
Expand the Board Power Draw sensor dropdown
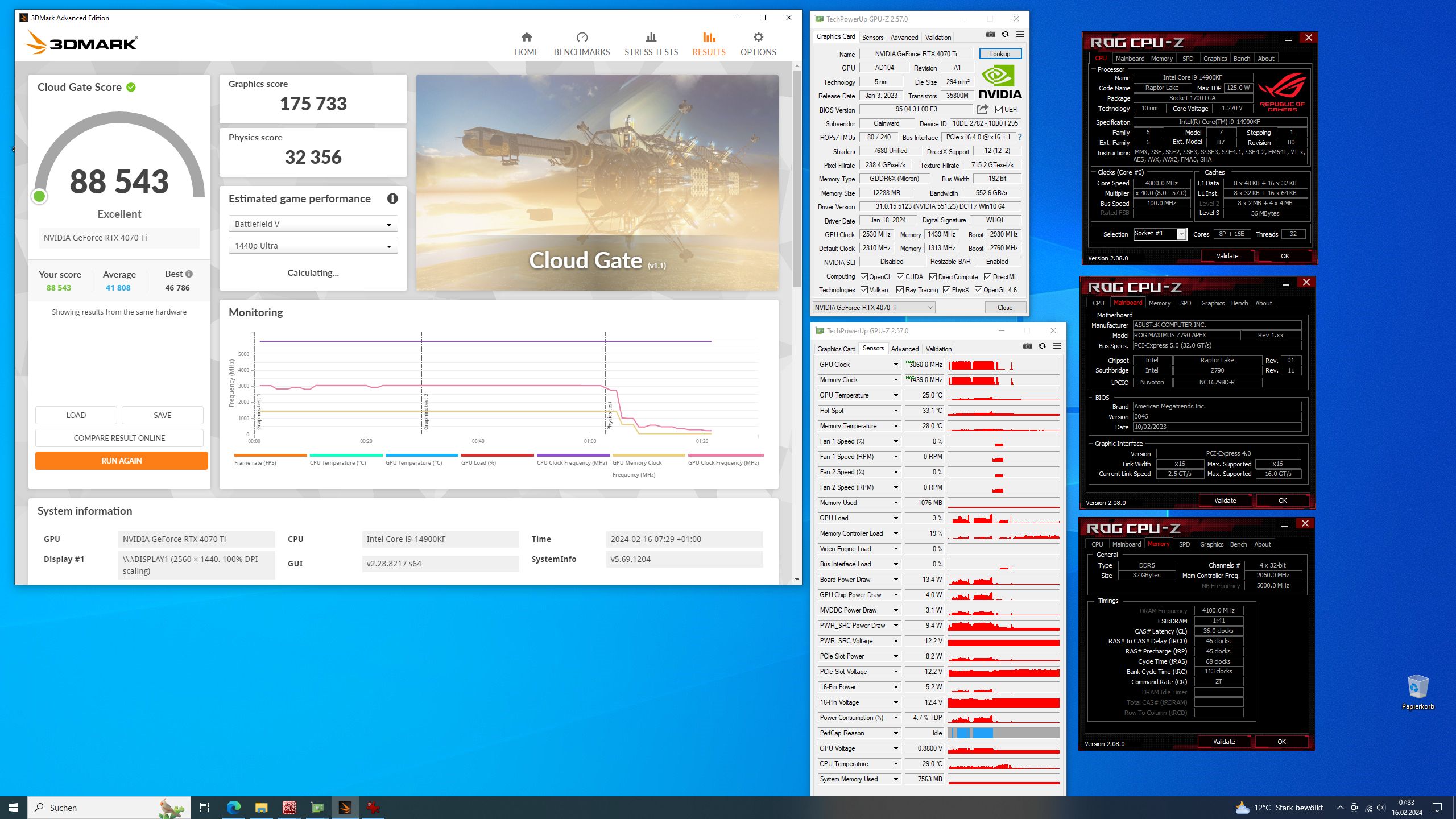[896, 580]
